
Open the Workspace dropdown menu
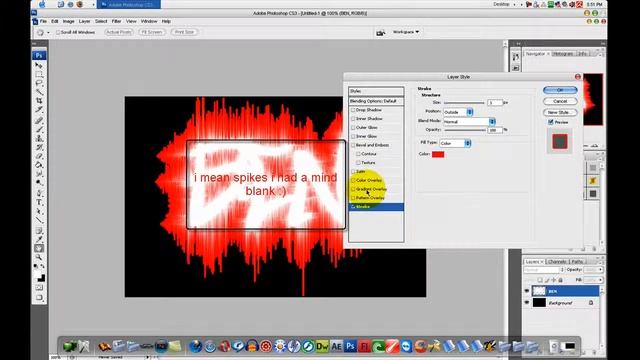pyautogui.click(x=406, y=32)
